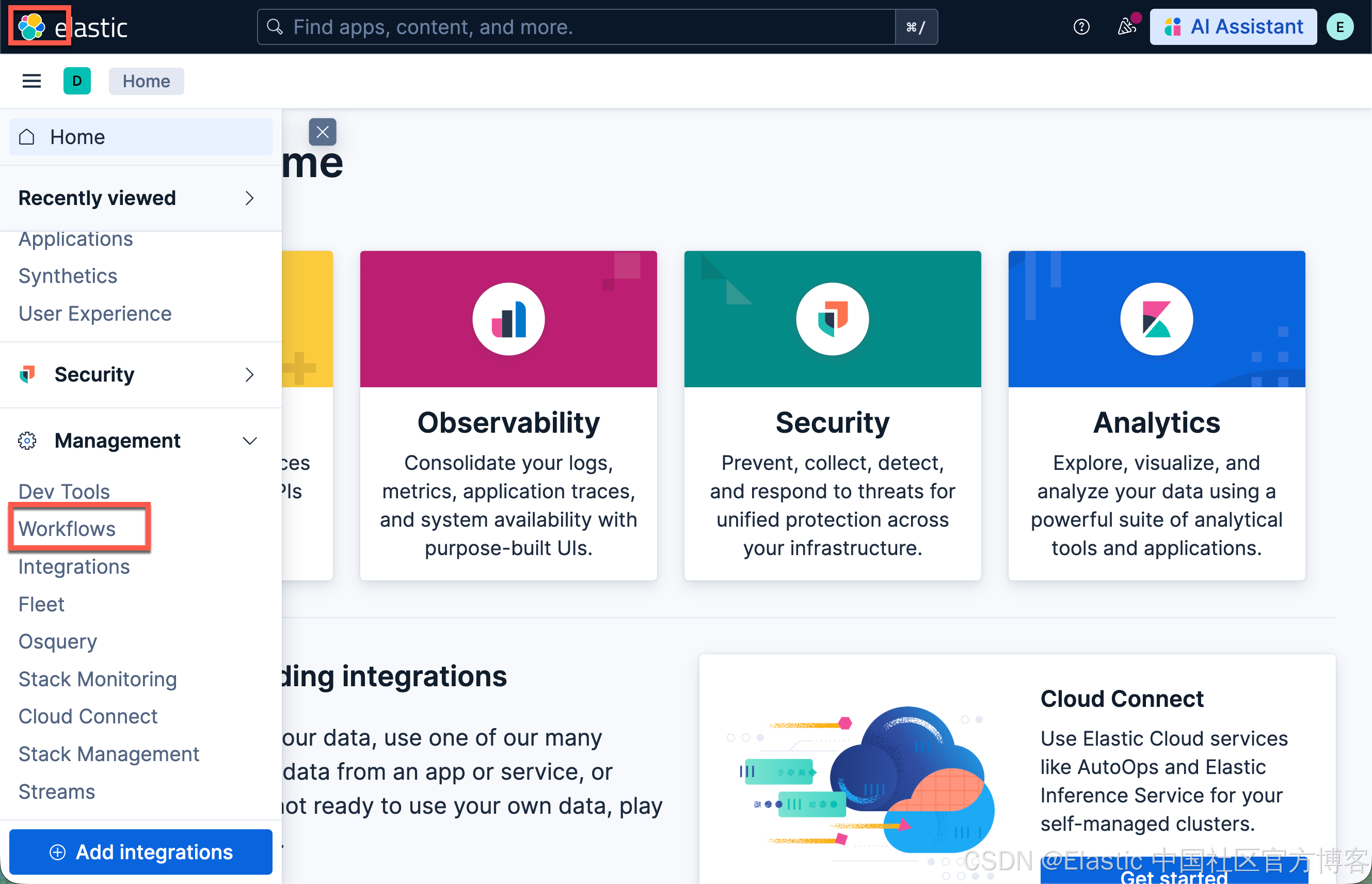Select the Home breadcrumb tab
This screenshot has height=884, width=1372.
point(146,81)
